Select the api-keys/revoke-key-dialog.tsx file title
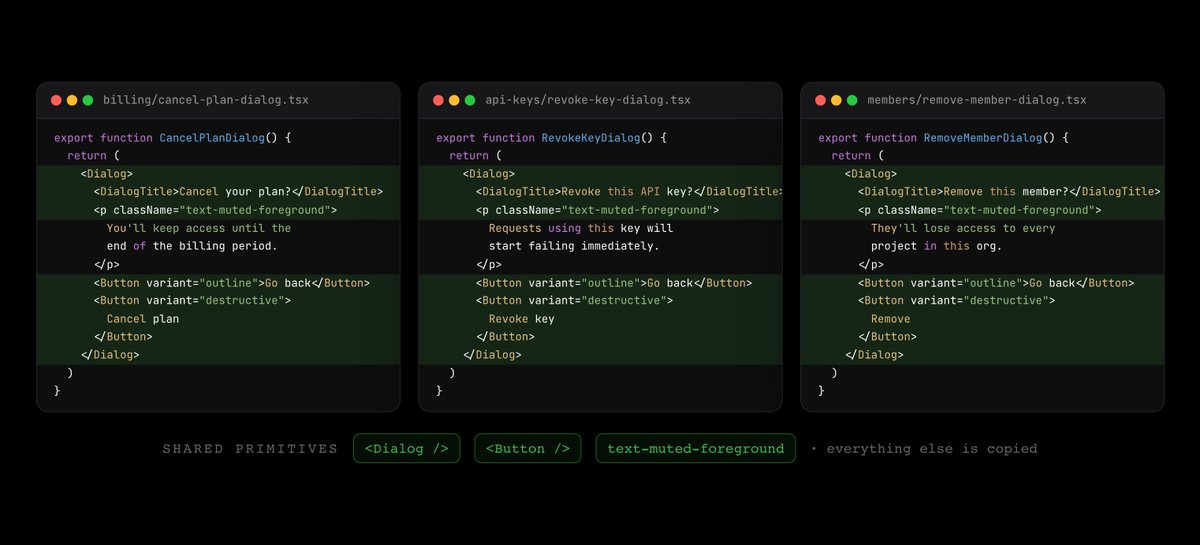The height and width of the screenshot is (545, 1200). [x=588, y=100]
